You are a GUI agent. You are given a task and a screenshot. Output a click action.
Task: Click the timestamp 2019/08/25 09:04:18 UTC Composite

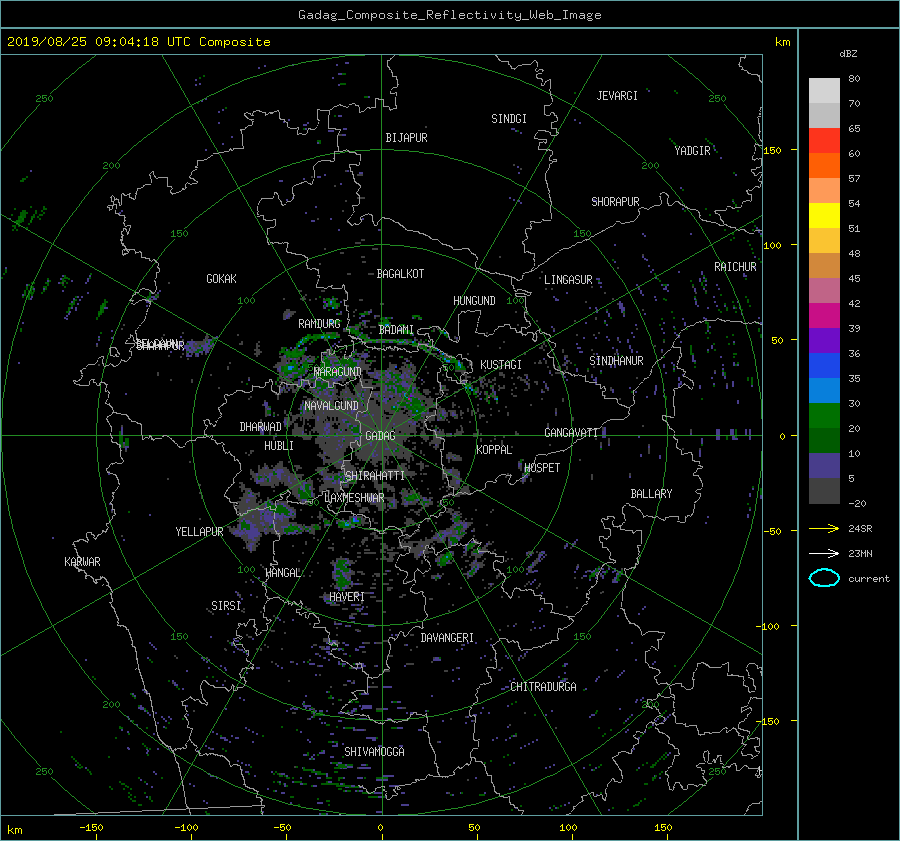tap(138, 42)
